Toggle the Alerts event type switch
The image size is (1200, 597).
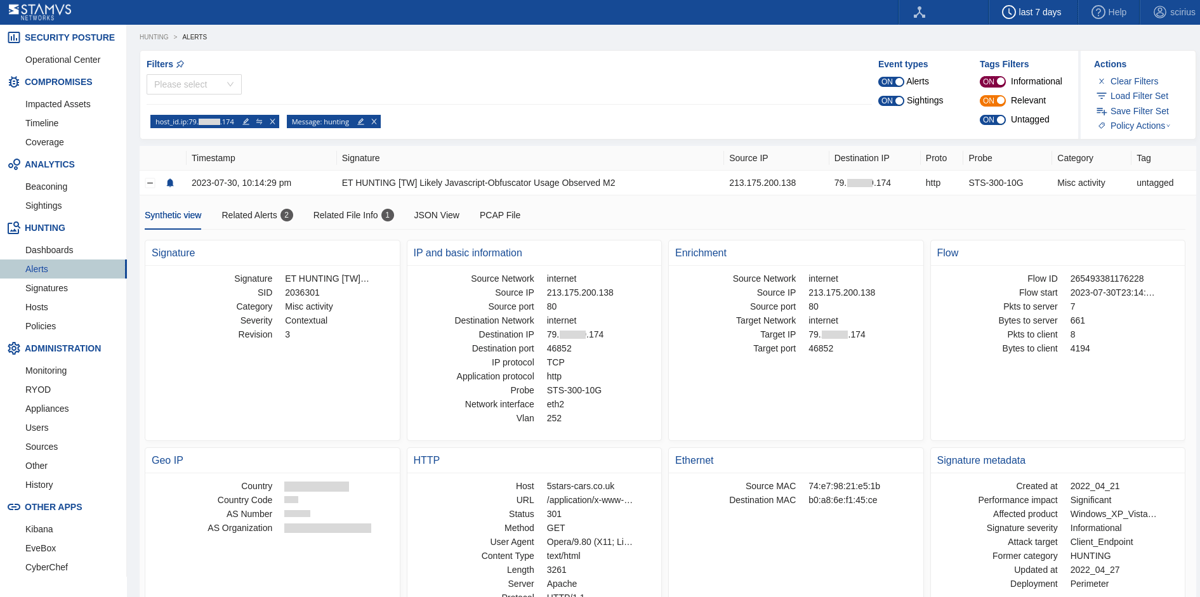[891, 82]
